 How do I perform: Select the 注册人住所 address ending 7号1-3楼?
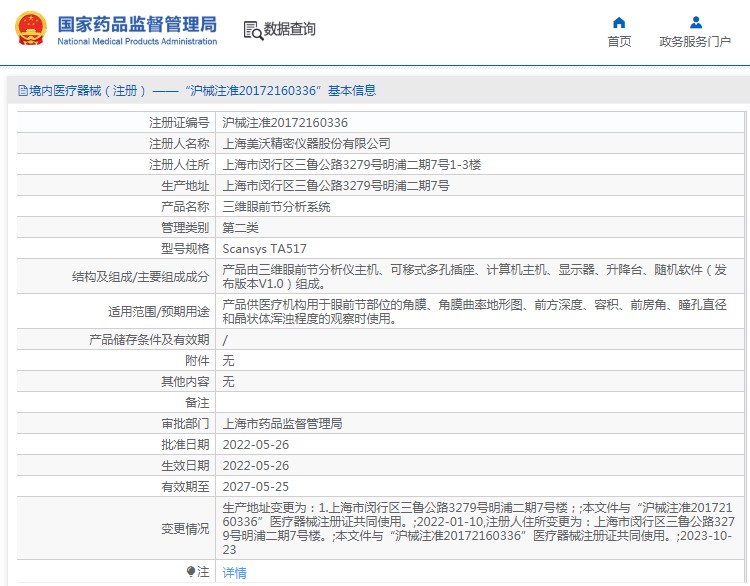[x=352, y=165]
